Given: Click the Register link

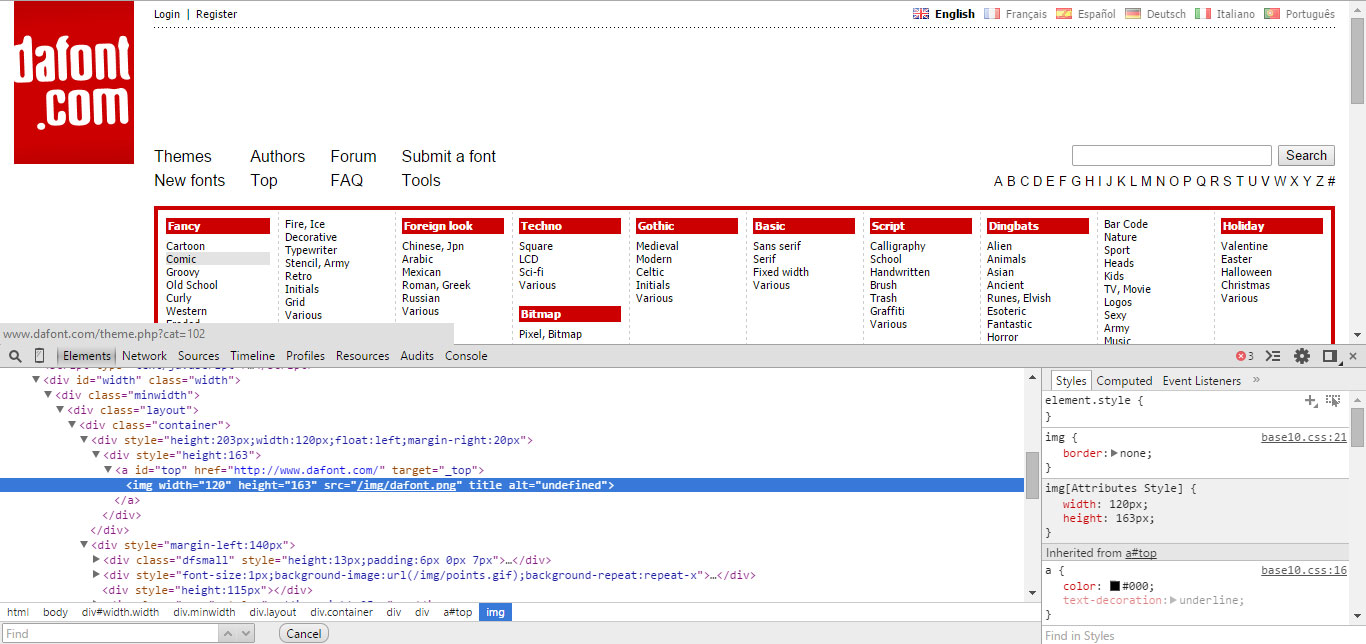Looking at the screenshot, I should [x=217, y=14].
